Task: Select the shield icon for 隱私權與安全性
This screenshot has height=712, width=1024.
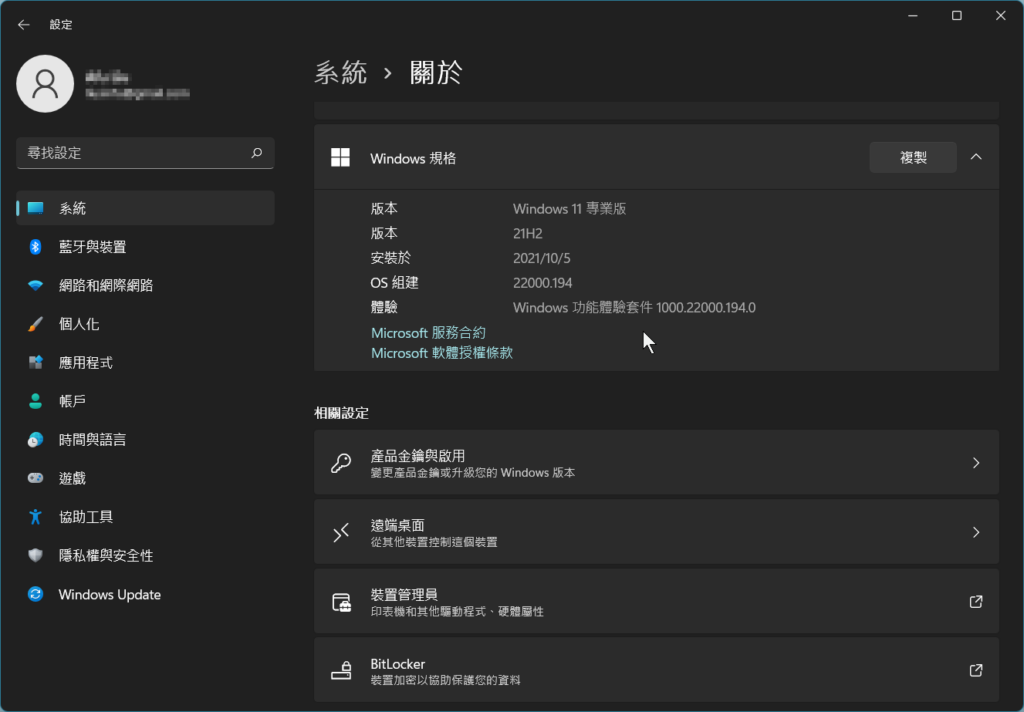Action: pos(35,555)
